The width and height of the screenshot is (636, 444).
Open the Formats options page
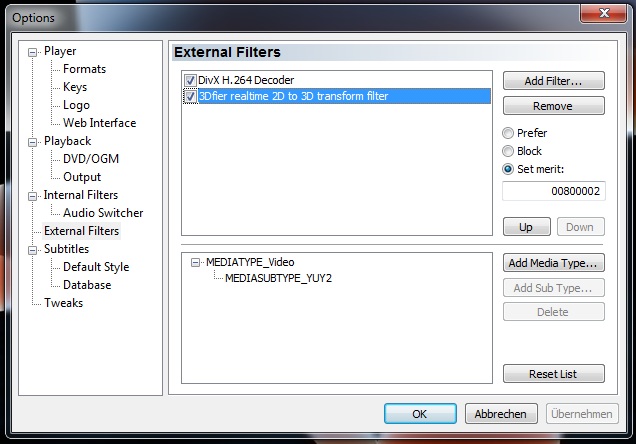tap(84, 69)
